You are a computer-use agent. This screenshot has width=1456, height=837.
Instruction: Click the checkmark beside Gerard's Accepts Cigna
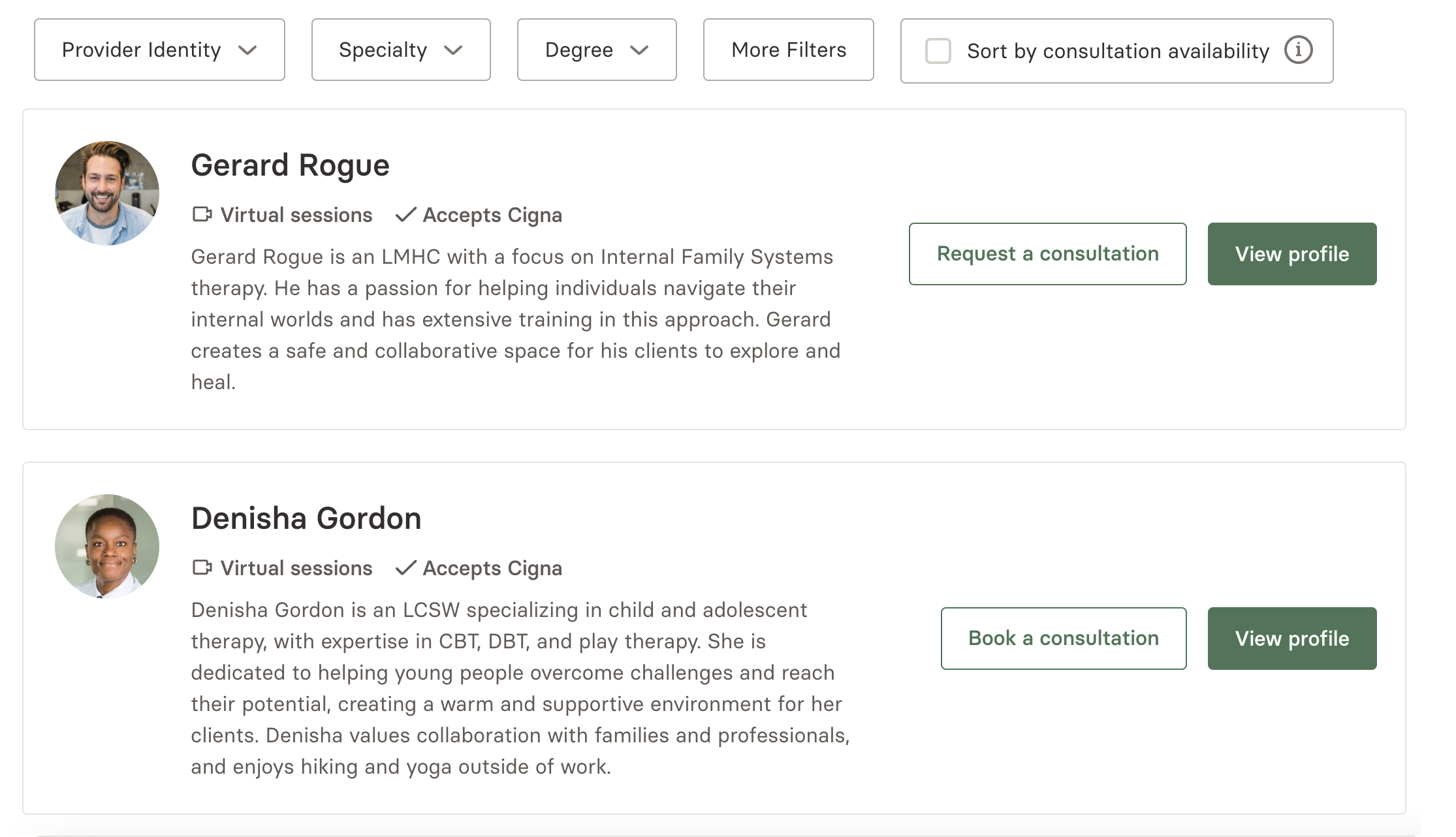(x=406, y=214)
